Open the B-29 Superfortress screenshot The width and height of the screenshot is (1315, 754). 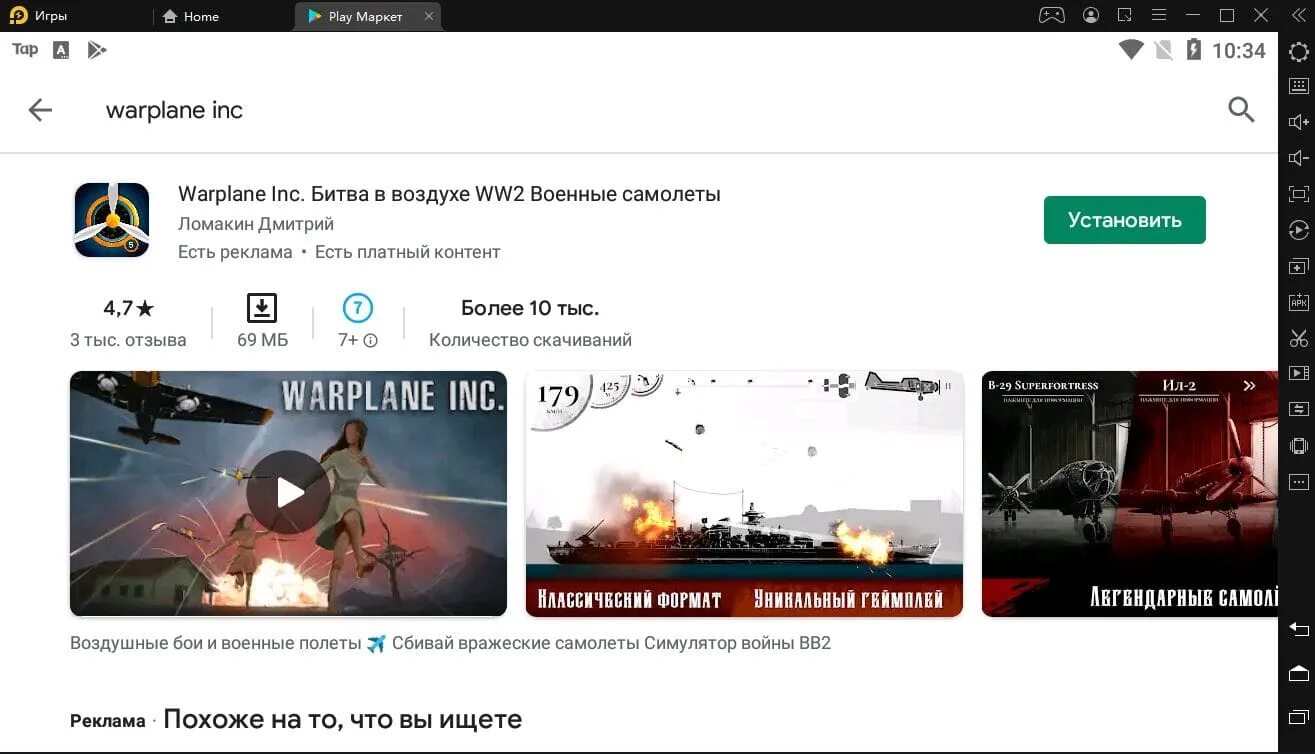1129,493
